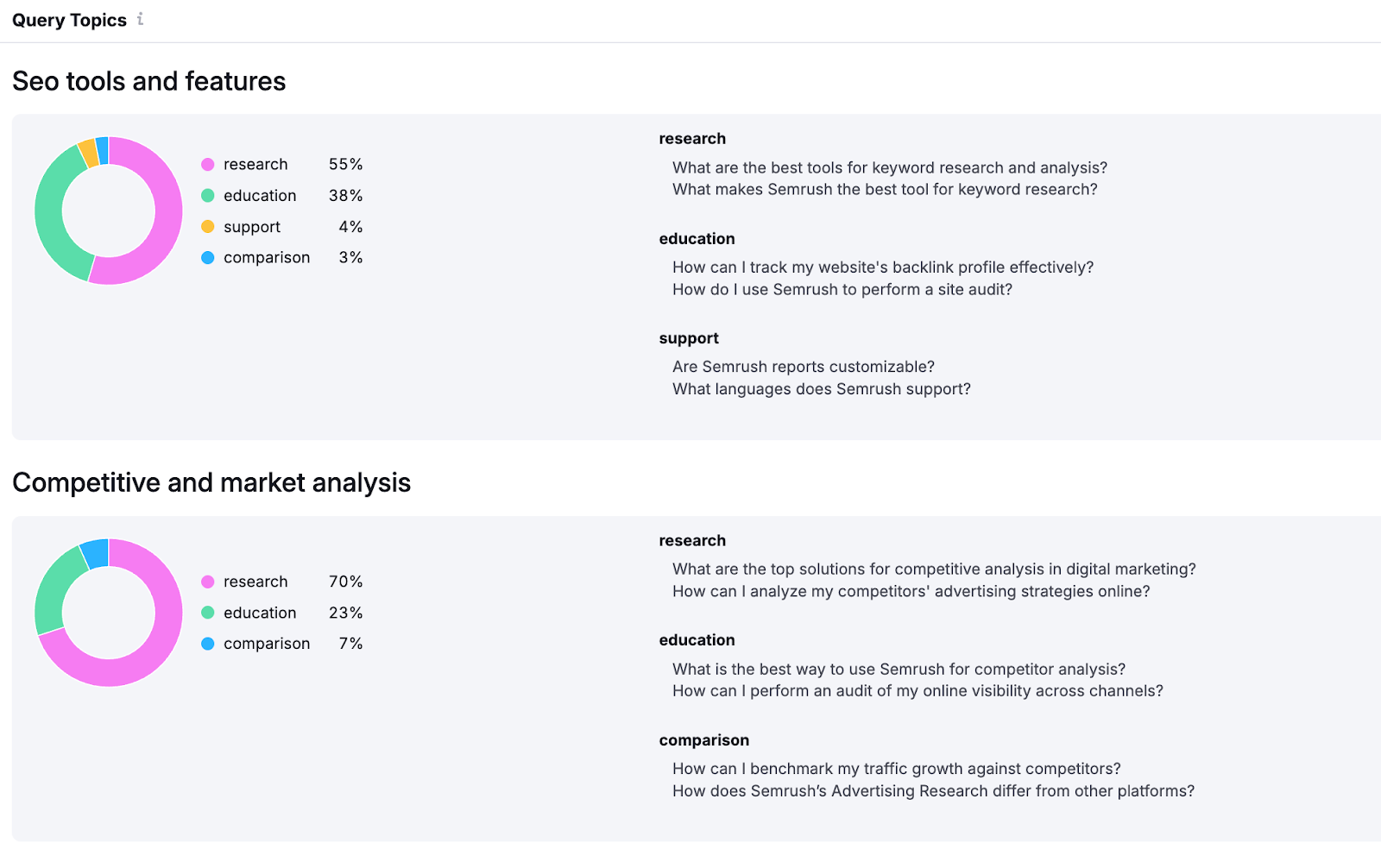Open query about tracking website's backlink profile
1381x868 pixels.
(x=882, y=267)
